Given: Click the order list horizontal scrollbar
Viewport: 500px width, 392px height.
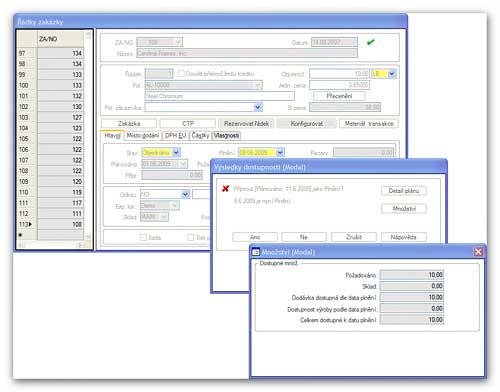Looking at the screenshot, I should pyautogui.click(x=52, y=245).
